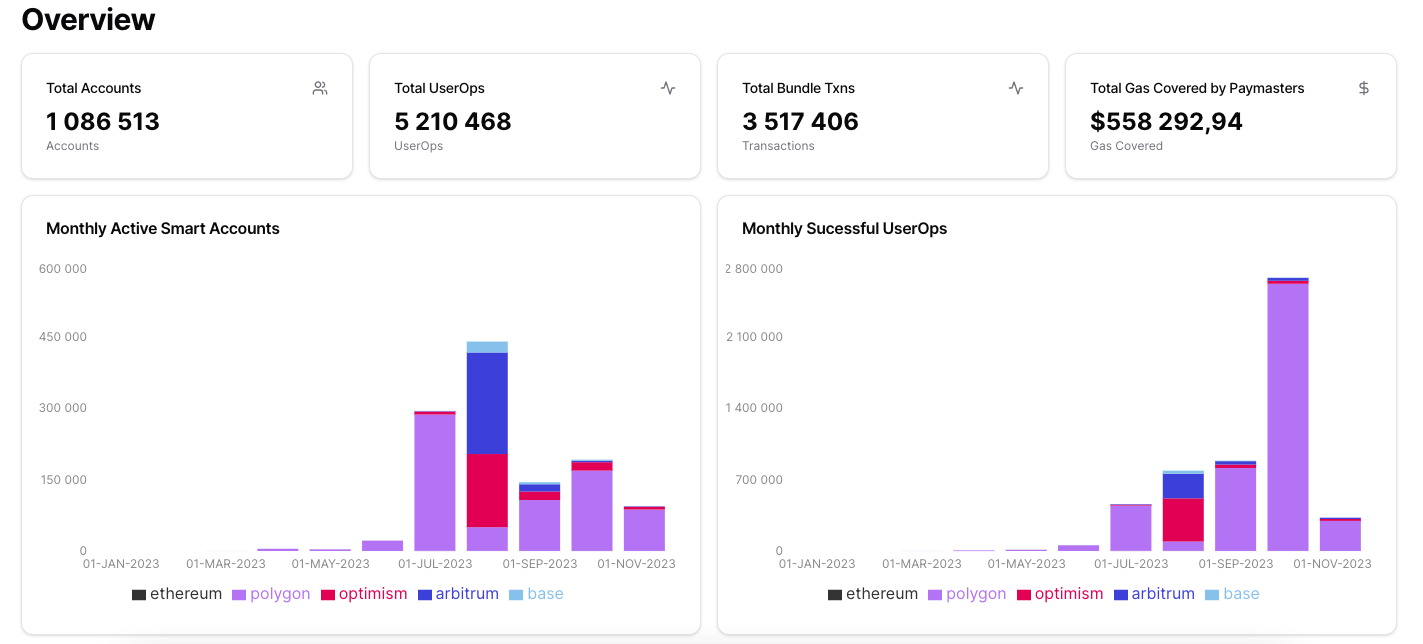The image size is (1423, 644).
Task: Toggle arbitrum series in Monthly Active Smart Accounts legend
Action: pos(458,594)
